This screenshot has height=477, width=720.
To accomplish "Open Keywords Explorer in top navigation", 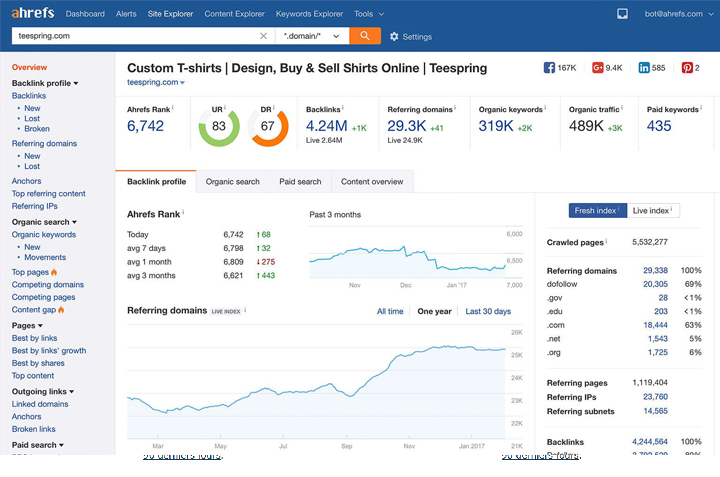I will 309,14.
